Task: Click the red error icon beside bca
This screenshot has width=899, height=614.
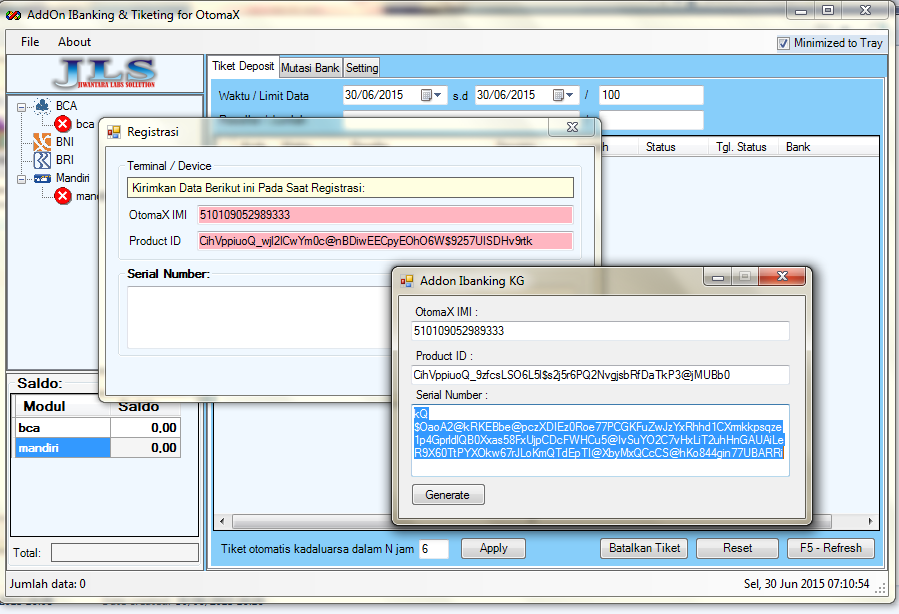Action: (62, 124)
